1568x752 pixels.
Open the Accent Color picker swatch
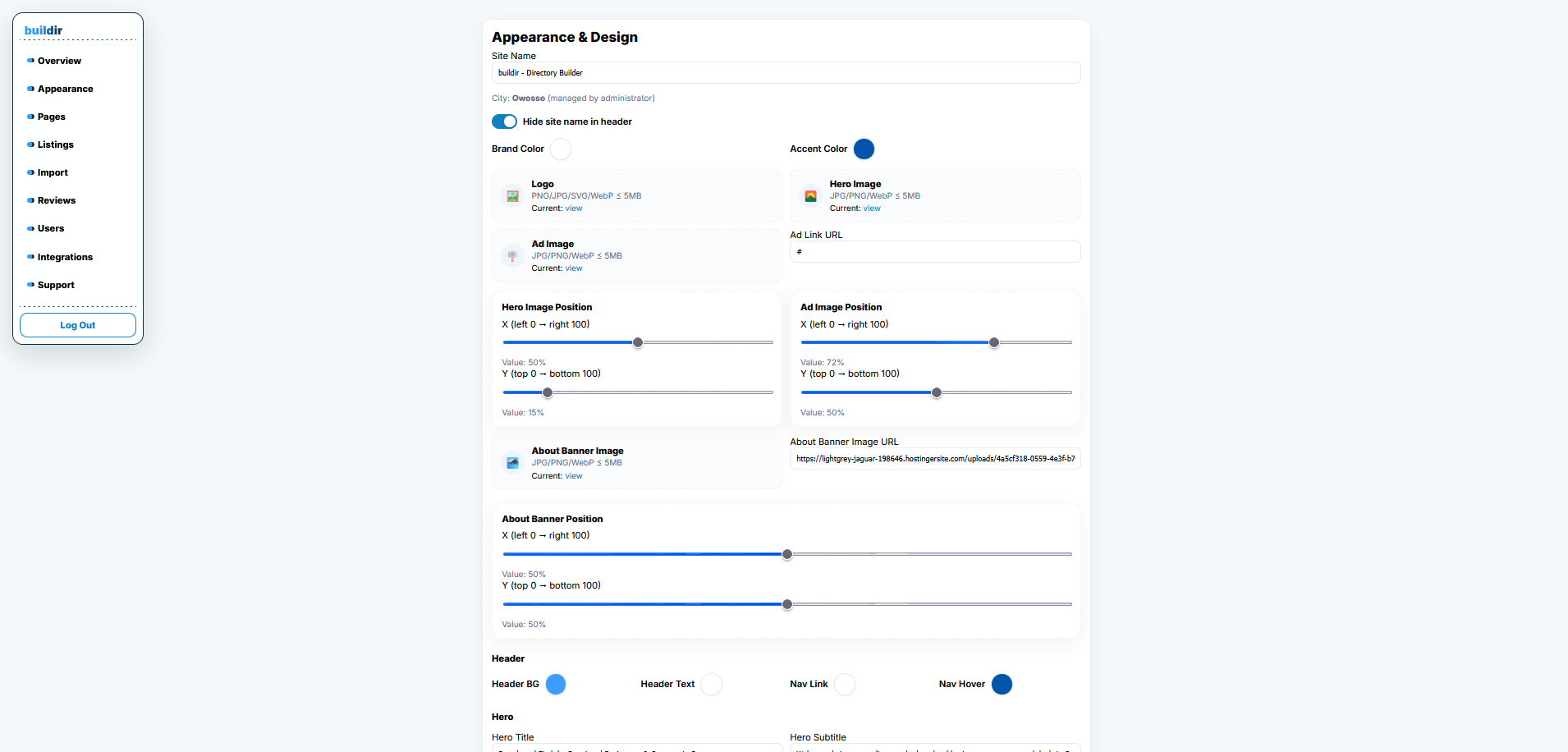coord(863,149)
